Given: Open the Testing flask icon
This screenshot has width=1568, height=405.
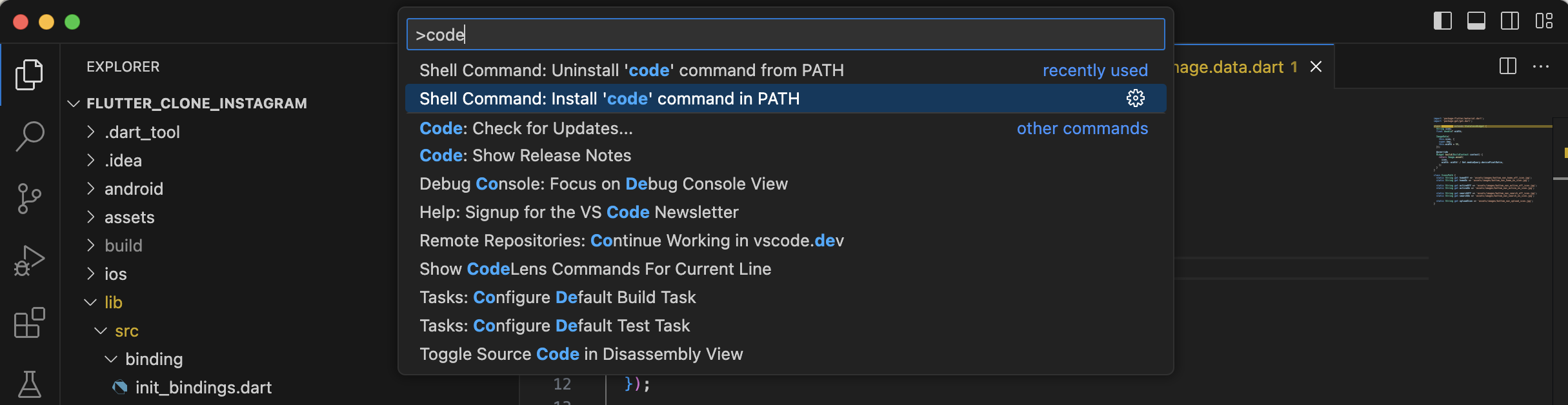Looking at the screenshot, I should coord(29,384).
